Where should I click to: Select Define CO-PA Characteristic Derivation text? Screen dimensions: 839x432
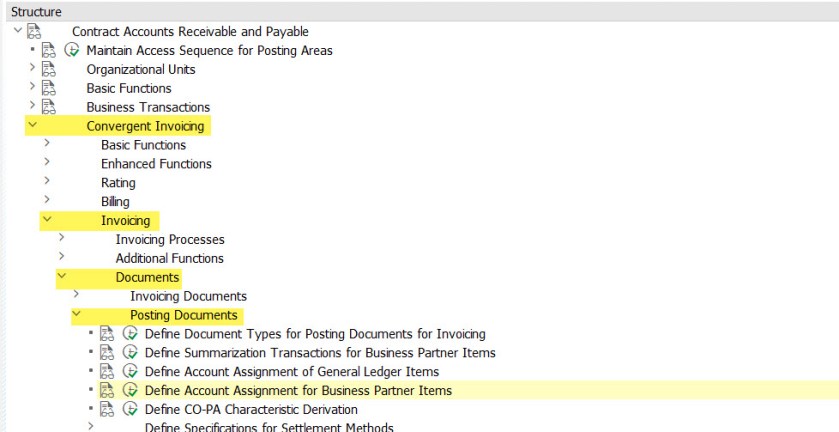point(251,410)
